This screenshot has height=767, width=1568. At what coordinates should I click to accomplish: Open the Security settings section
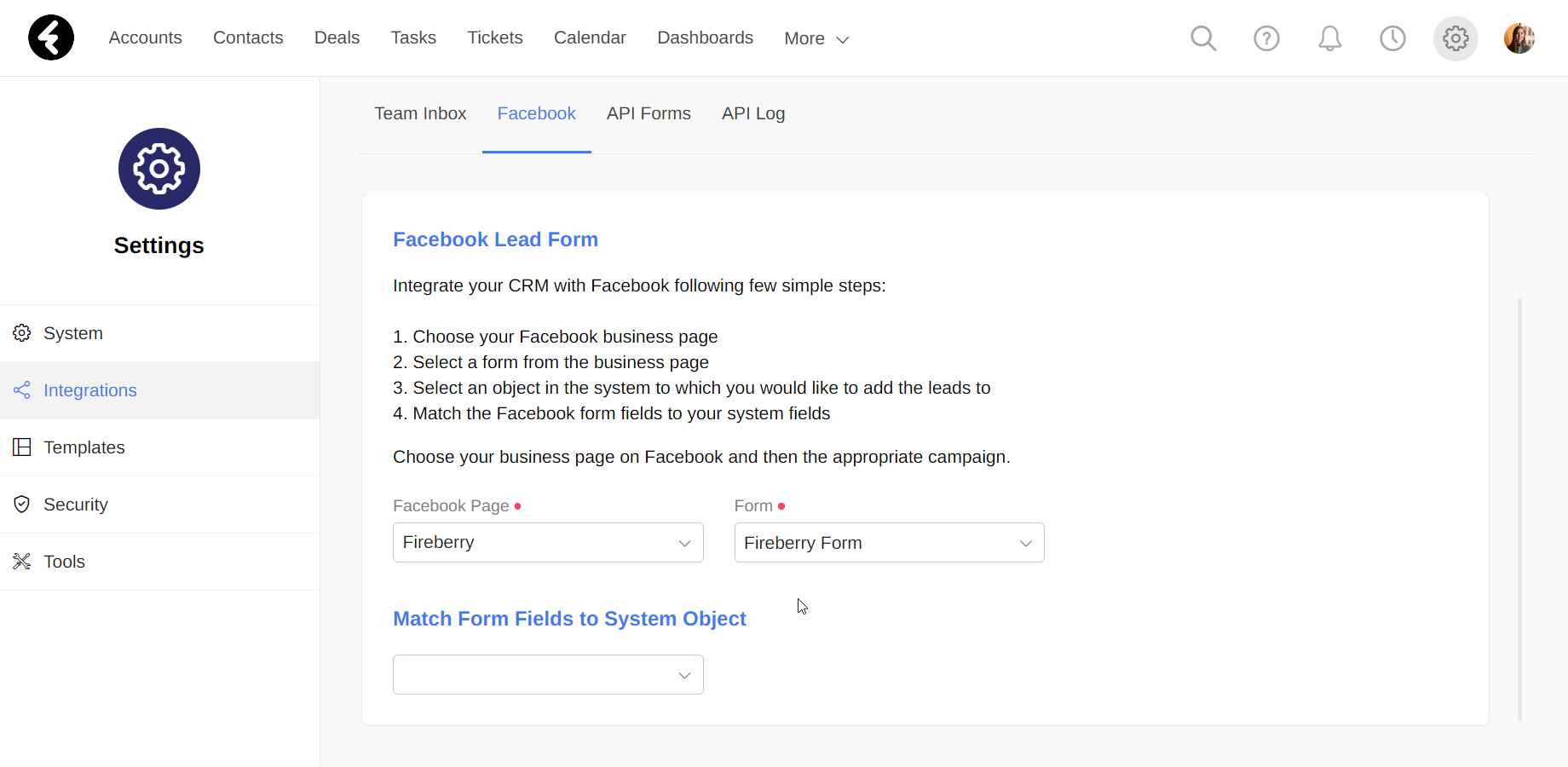click(159, 505)
